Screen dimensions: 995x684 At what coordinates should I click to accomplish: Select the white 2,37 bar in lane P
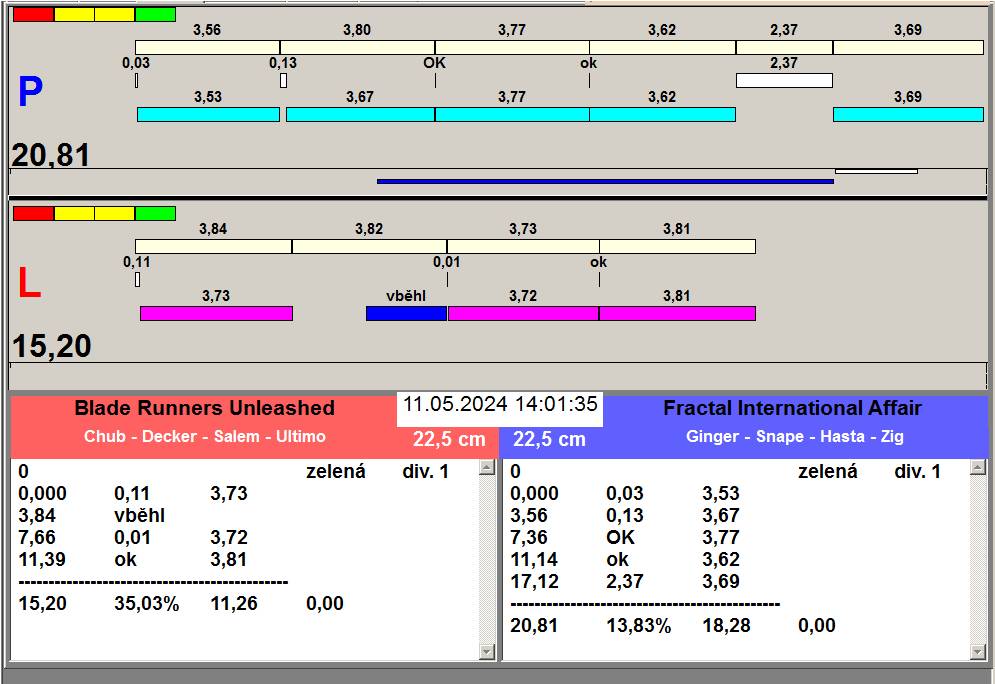pos(784,81)
